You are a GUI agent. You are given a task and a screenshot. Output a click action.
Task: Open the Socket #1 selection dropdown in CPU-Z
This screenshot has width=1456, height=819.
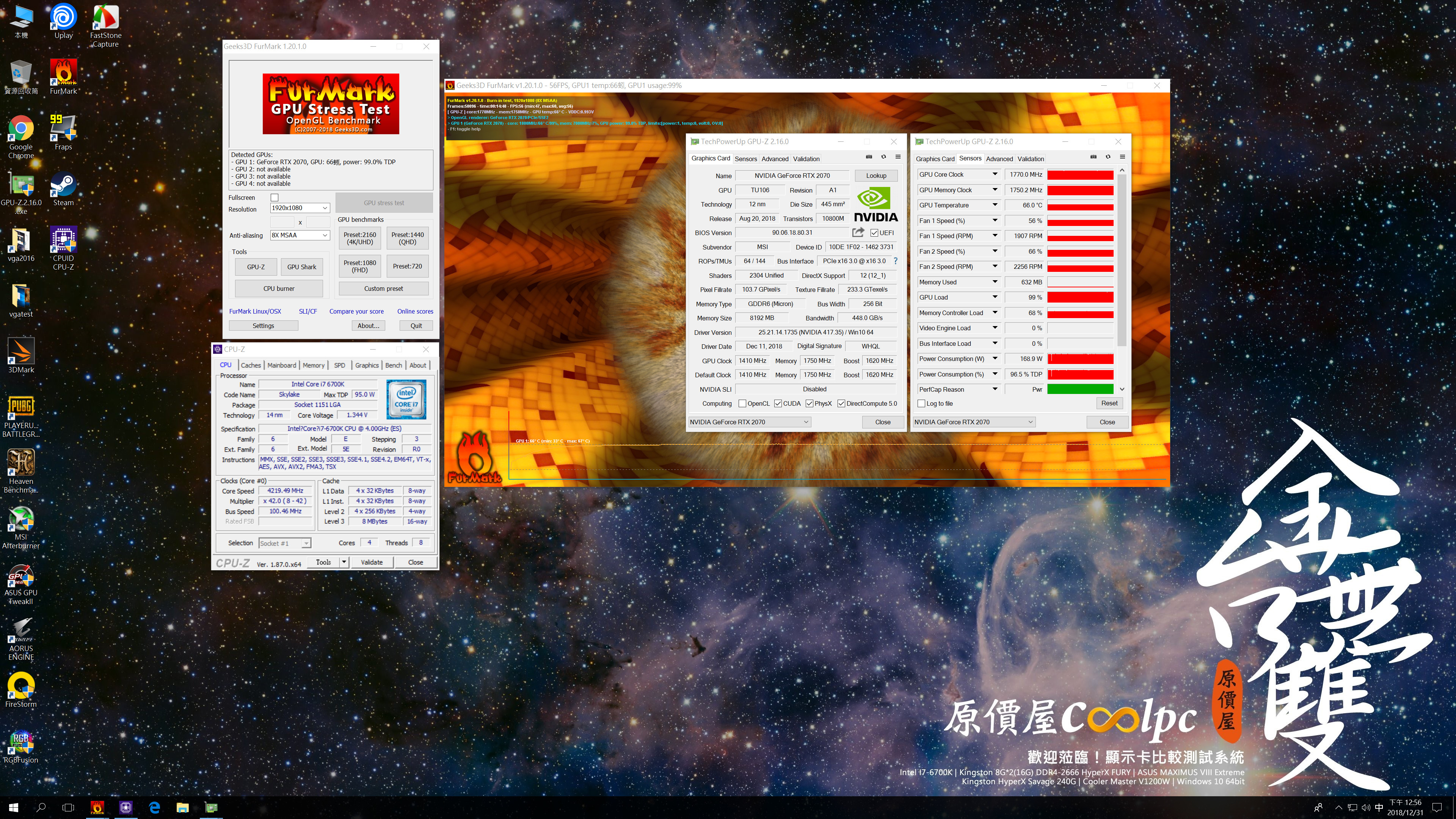tap(285, 543)
